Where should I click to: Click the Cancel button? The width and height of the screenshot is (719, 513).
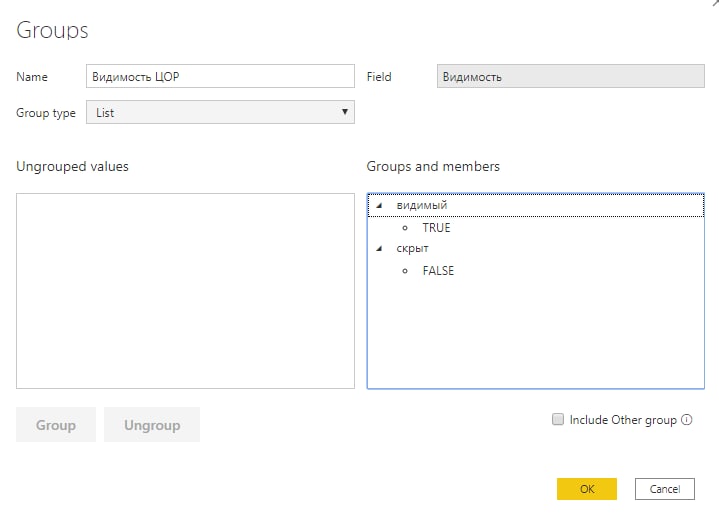pos(665,489)
